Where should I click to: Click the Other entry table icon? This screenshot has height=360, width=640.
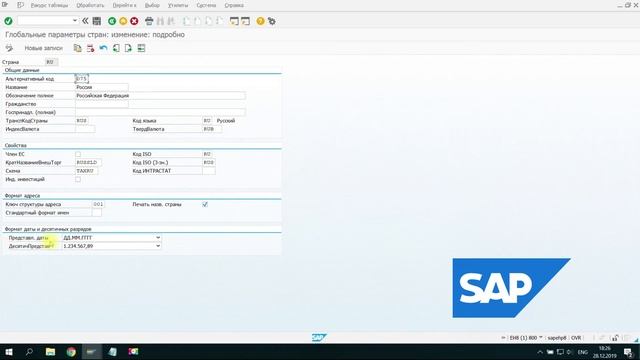tap(141, 48)
